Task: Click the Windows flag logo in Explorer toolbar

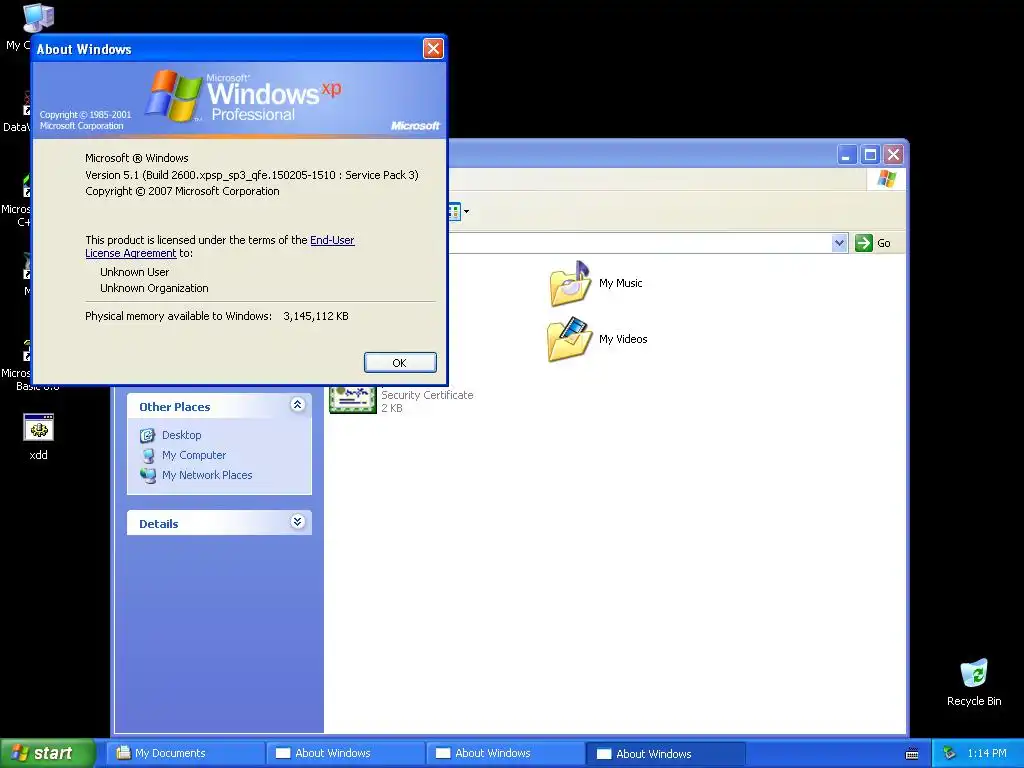Action: tap(886, 179)
